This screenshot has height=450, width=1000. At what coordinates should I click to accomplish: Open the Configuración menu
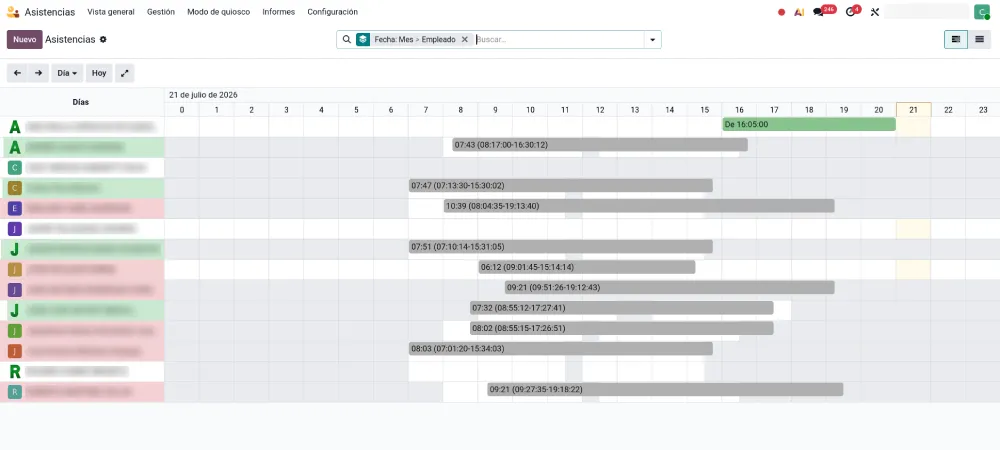coord(332,12)
